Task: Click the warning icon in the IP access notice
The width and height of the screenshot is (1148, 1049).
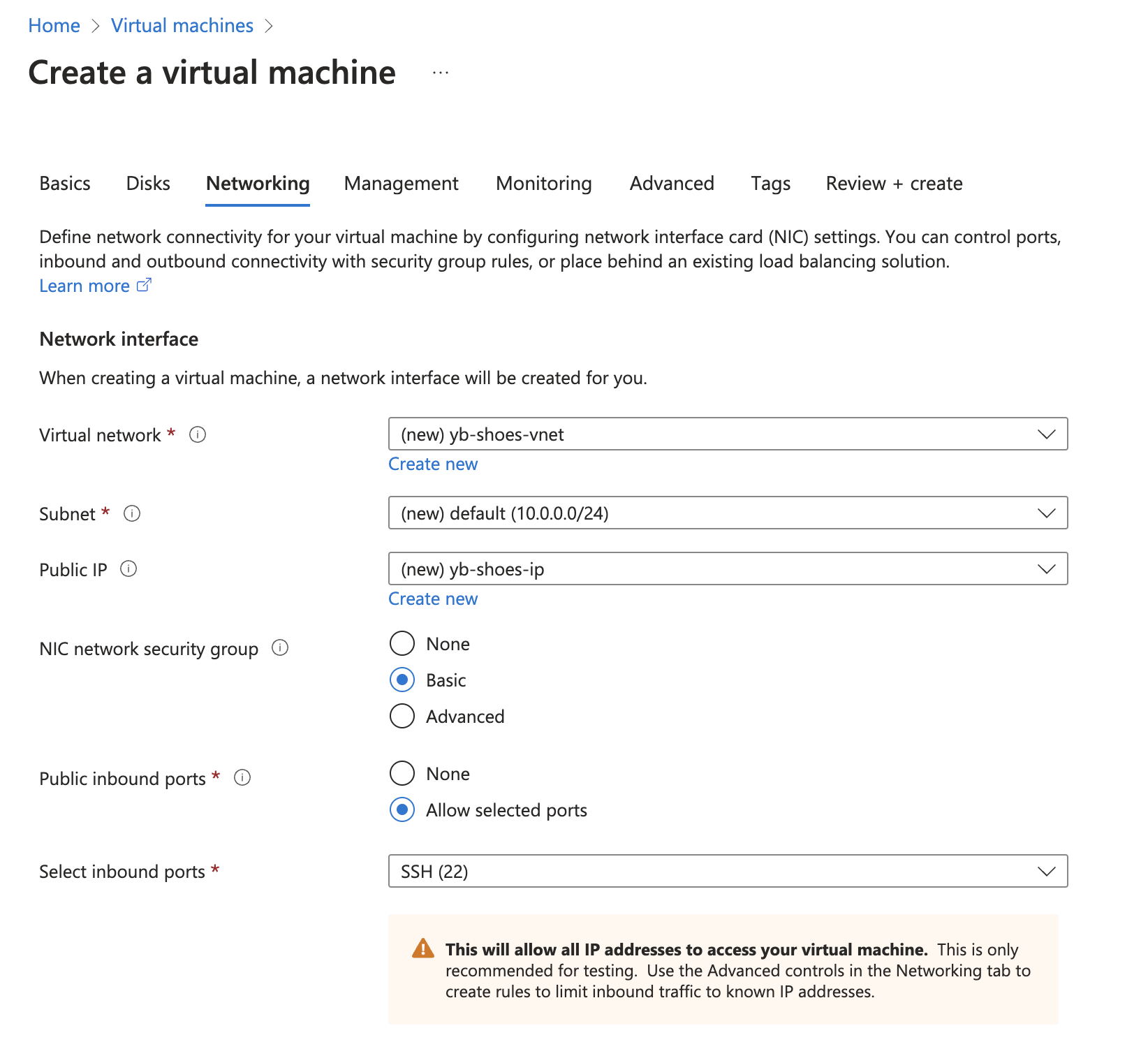Action: pyautogui.click(x=422, y=948)
